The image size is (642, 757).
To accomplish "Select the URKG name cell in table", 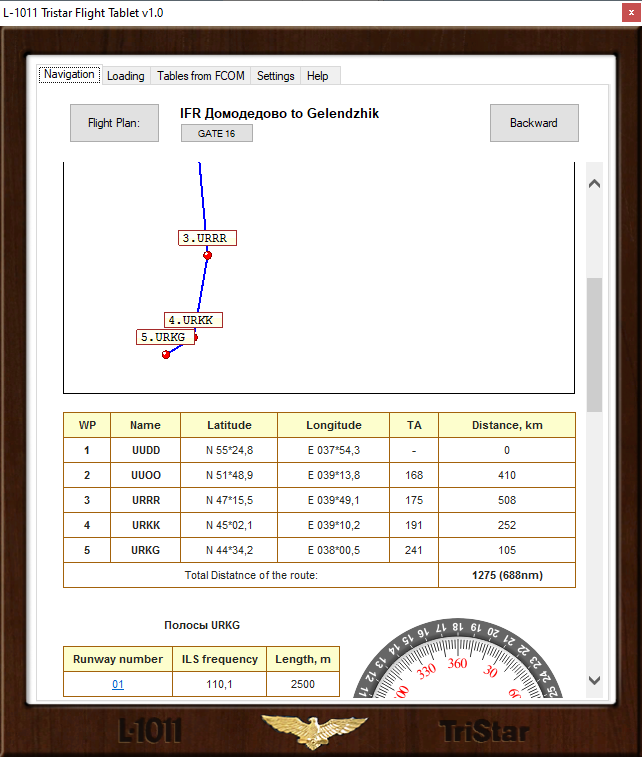I will tap(146, 550).
